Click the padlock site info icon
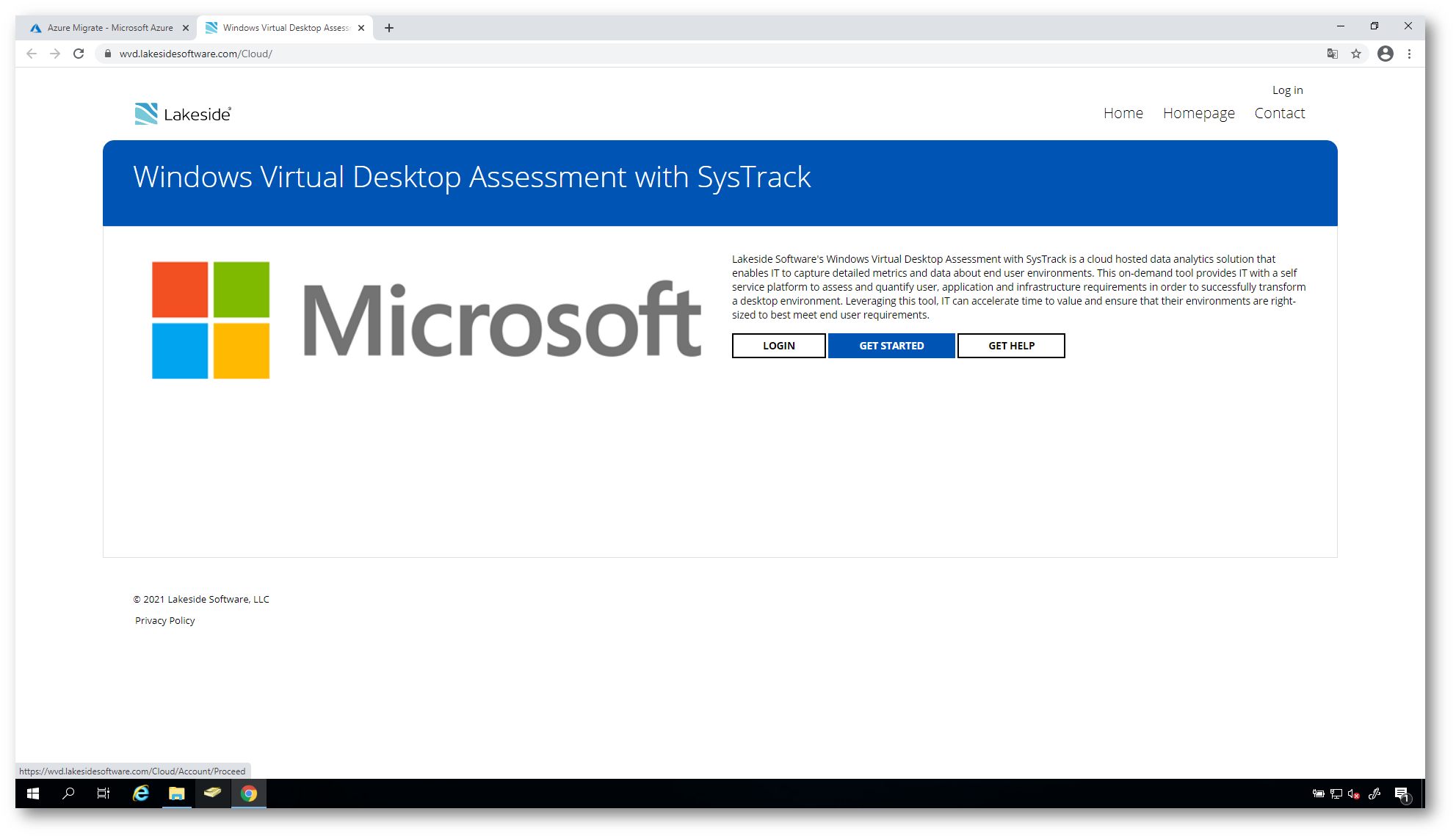1456x839 pixels. [x=108, y=54]
